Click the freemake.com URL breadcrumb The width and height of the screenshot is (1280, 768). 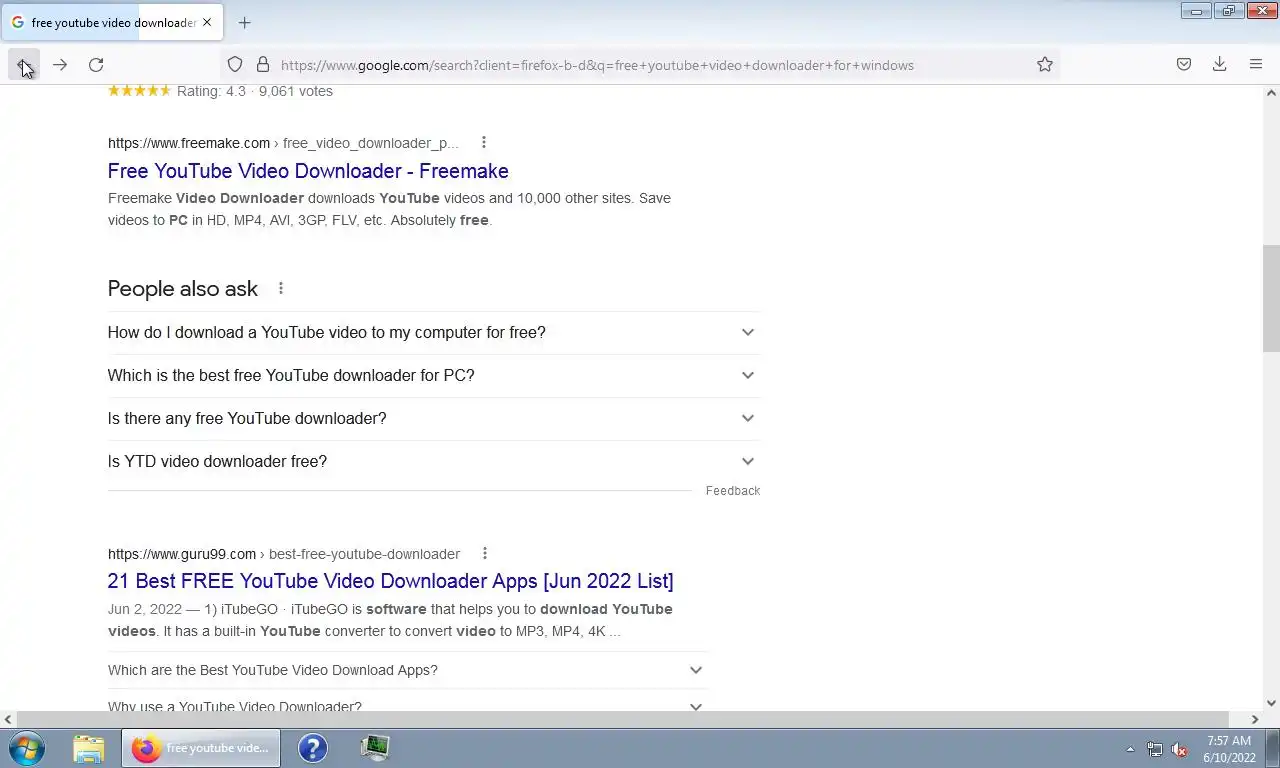coord(283,143)
